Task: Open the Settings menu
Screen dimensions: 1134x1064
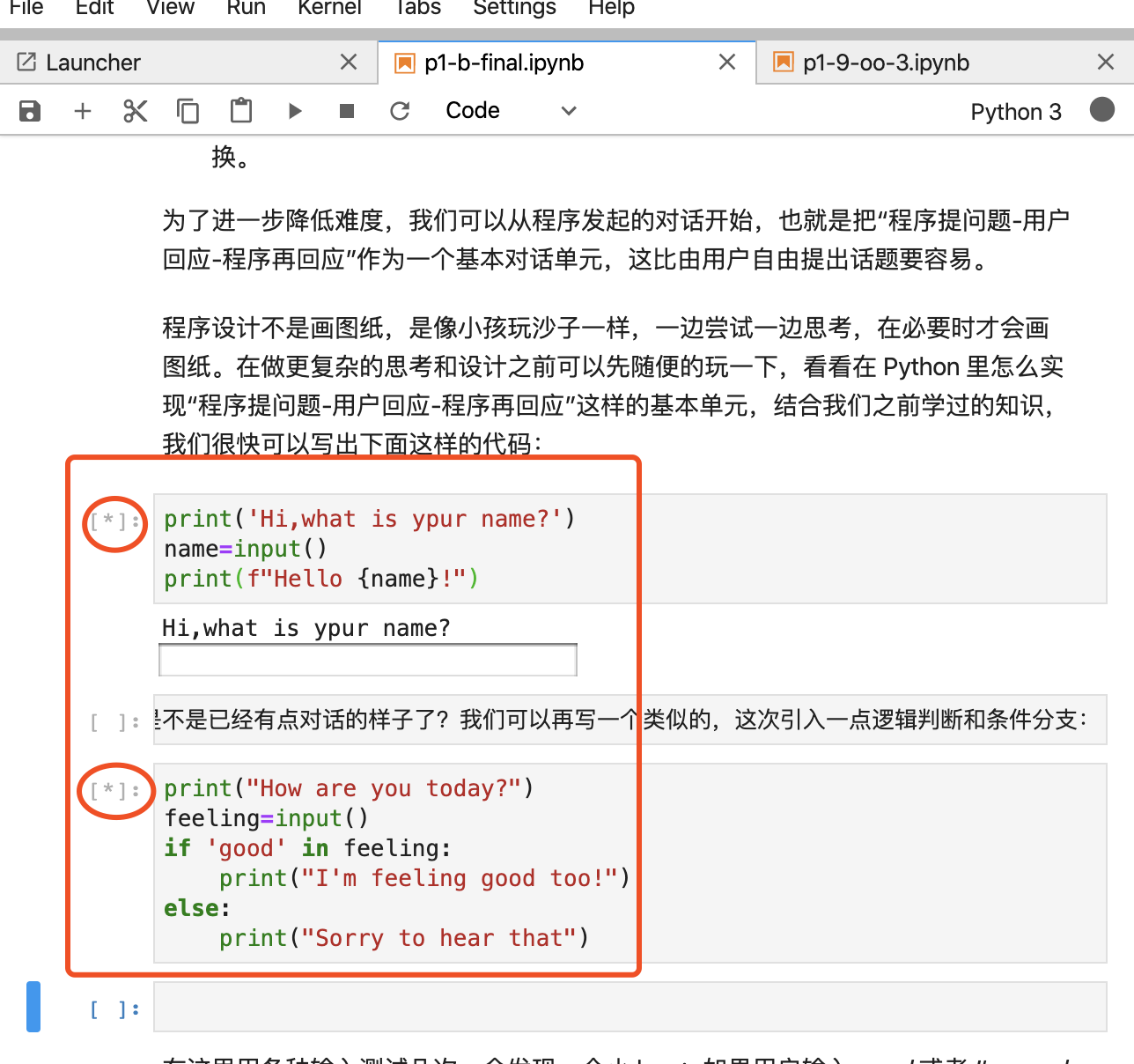Action: (x=514, y=9)
